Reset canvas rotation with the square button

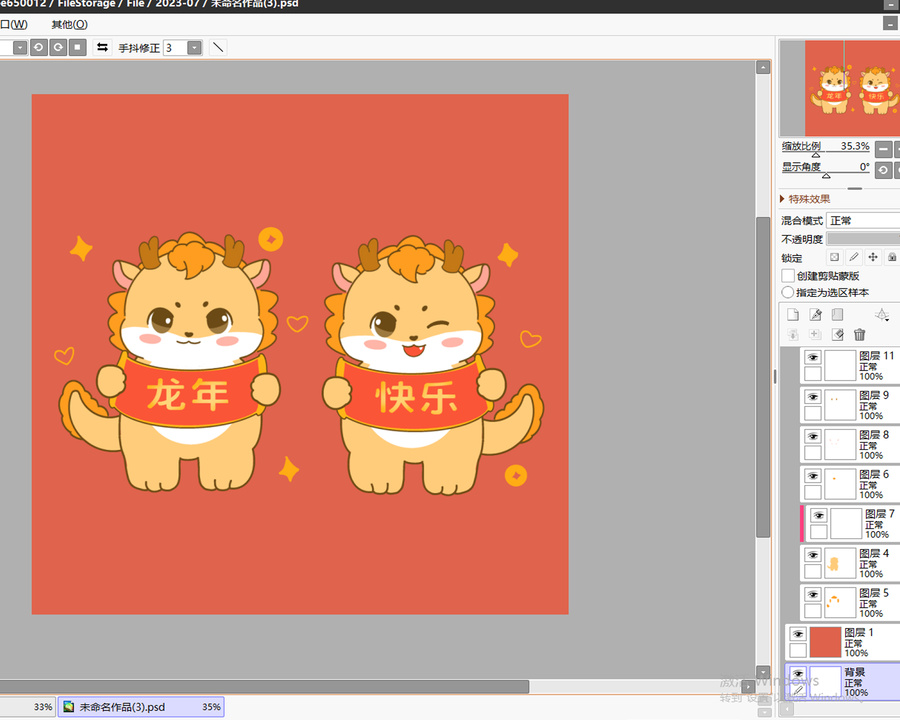(x=77, y=47)
